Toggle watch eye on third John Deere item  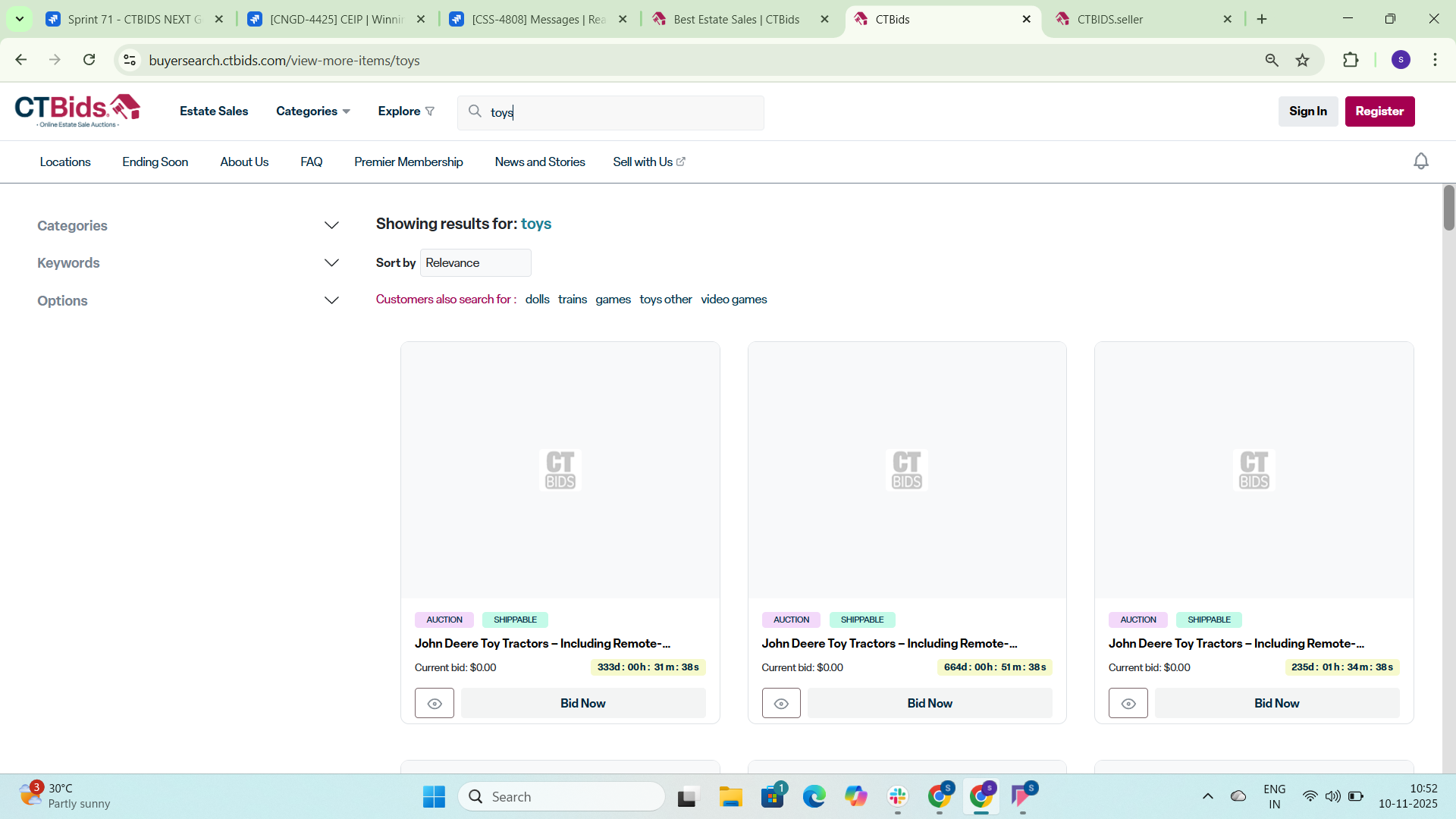pyautogui.click(x=1128, y=704)
